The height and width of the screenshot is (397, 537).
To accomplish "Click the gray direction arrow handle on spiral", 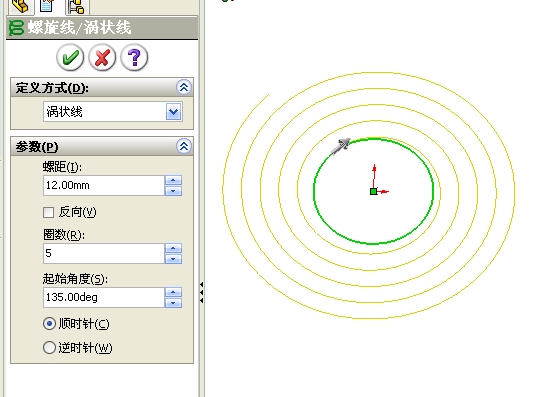I will tap(341, 146).
